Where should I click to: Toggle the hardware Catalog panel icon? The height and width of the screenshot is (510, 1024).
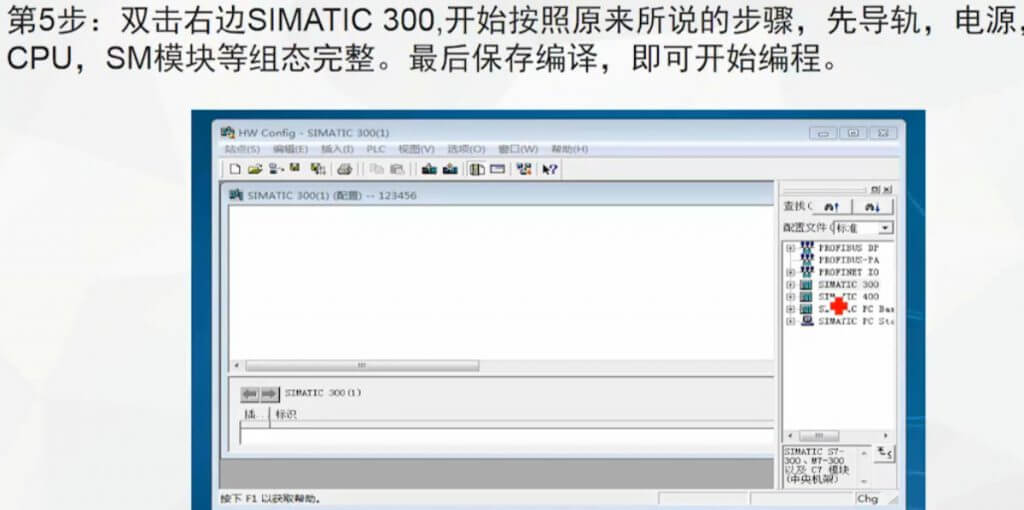coord(477,170)
